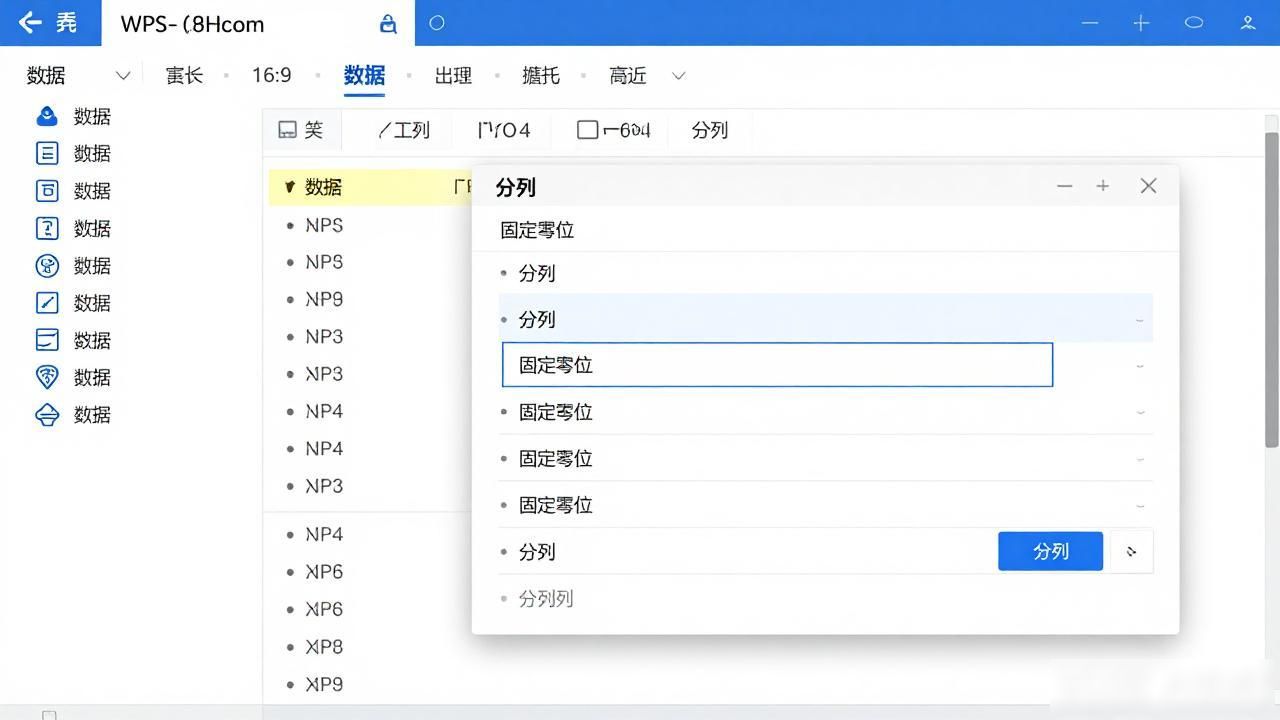Click the 秃 tab next to back arrow

66,22
